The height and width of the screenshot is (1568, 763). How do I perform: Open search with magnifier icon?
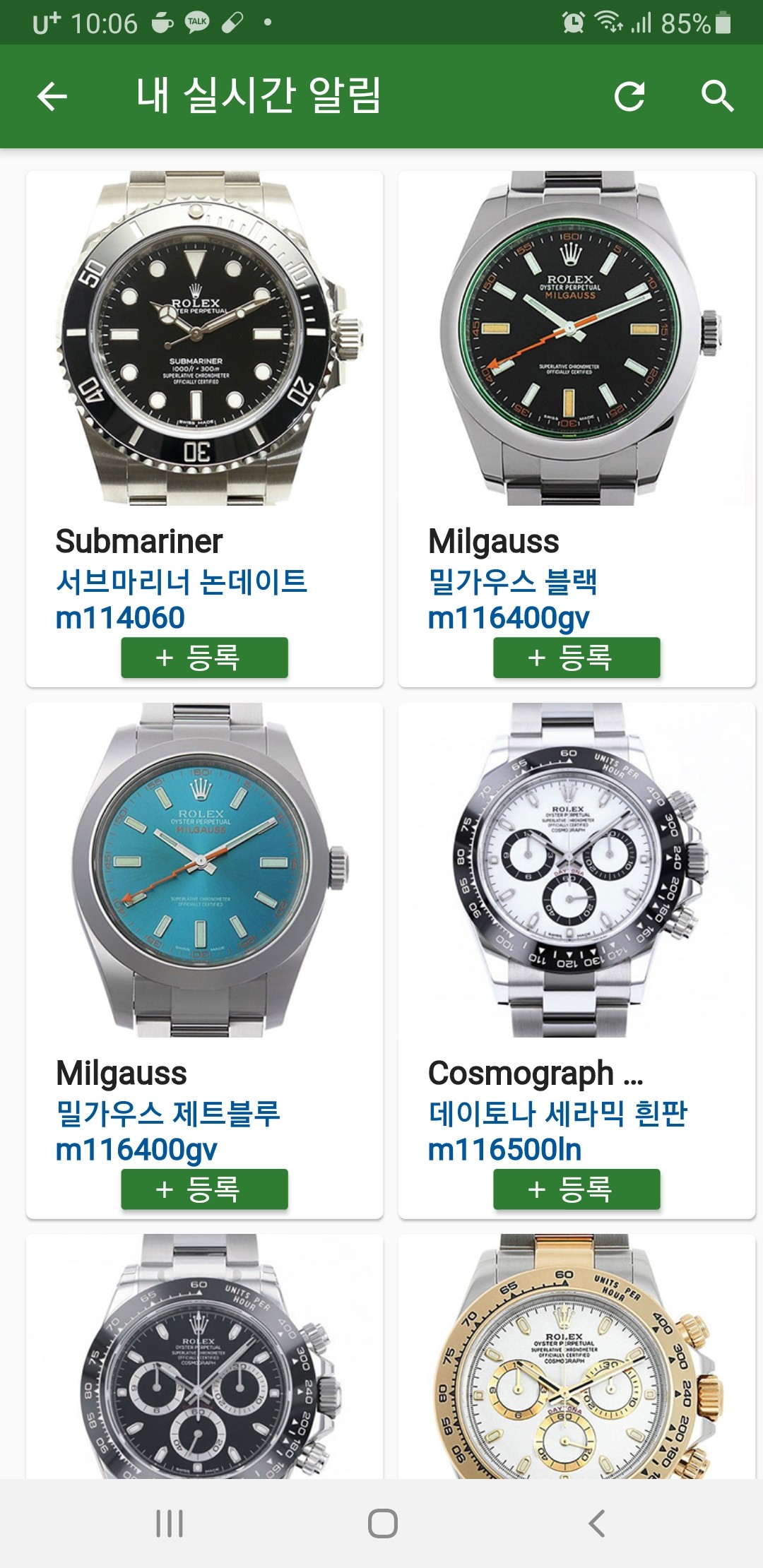[717, 96]
